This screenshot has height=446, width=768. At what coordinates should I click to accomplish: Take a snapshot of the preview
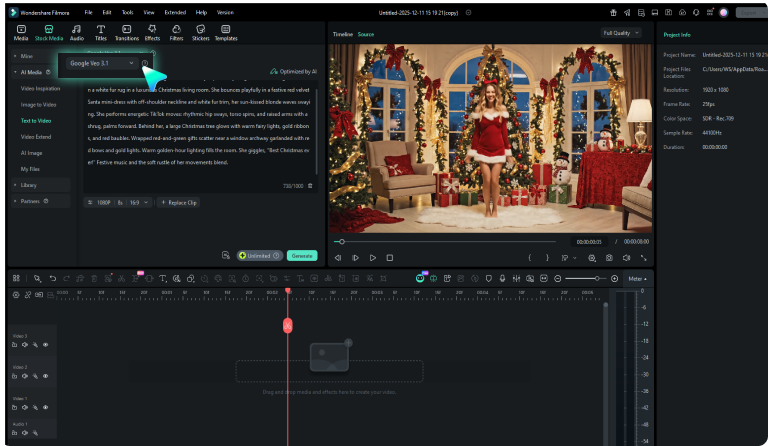(x=609, y=258)
